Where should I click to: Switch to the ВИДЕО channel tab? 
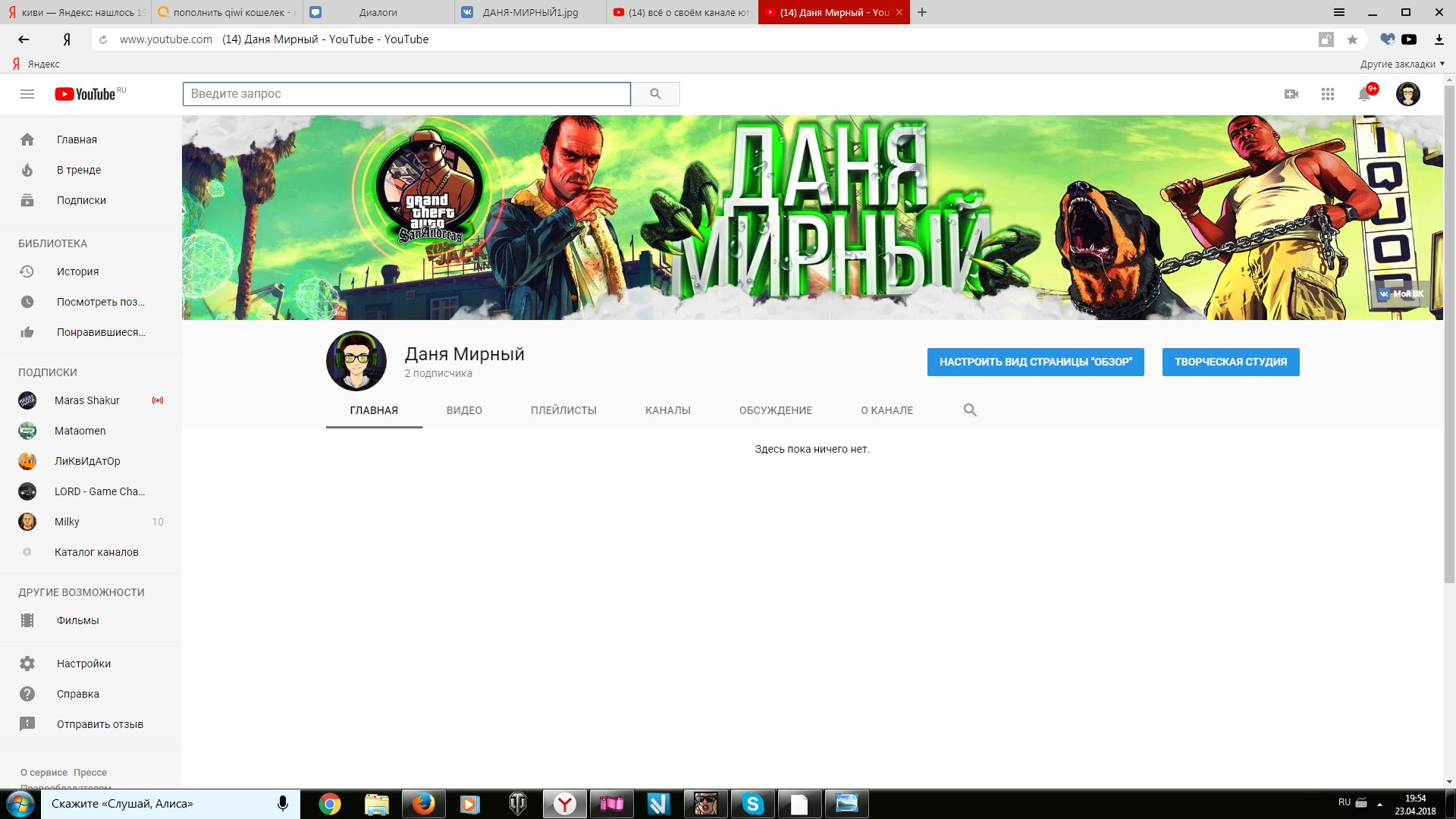click(x=464, y=410)
